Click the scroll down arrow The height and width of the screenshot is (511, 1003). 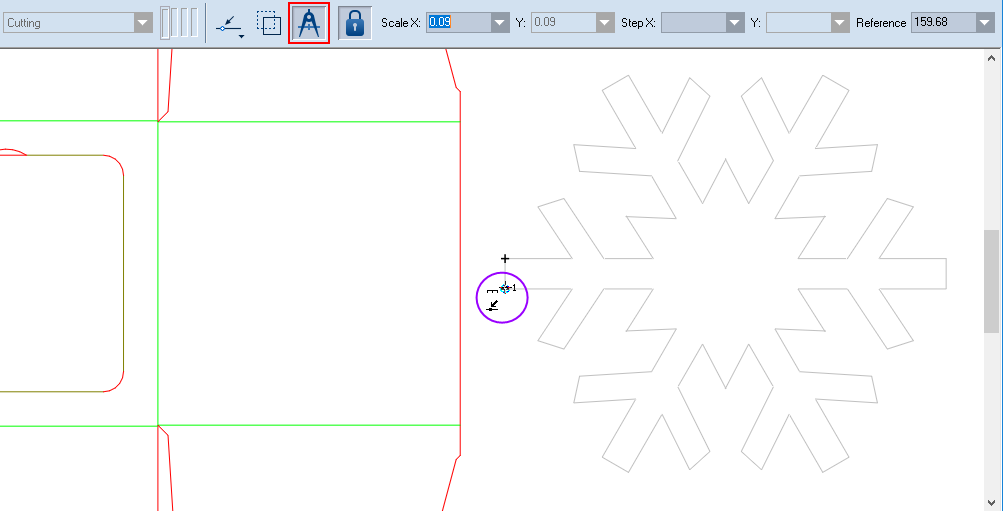[991, 502]
